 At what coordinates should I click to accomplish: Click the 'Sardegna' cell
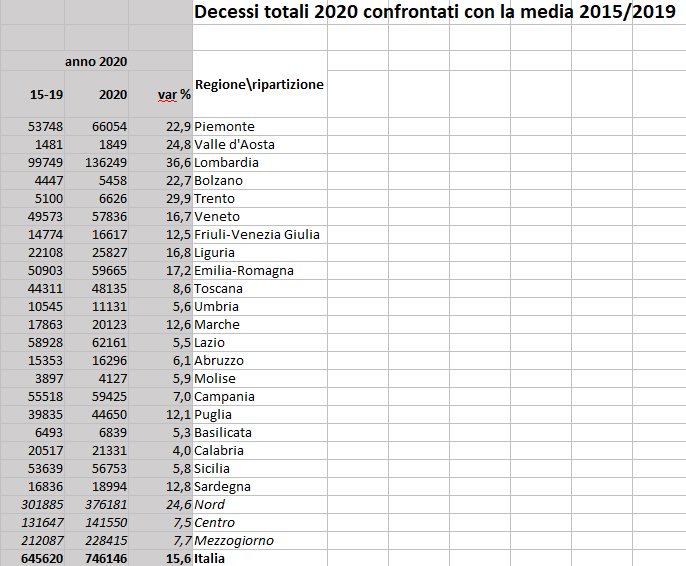(x=260, y=486)
